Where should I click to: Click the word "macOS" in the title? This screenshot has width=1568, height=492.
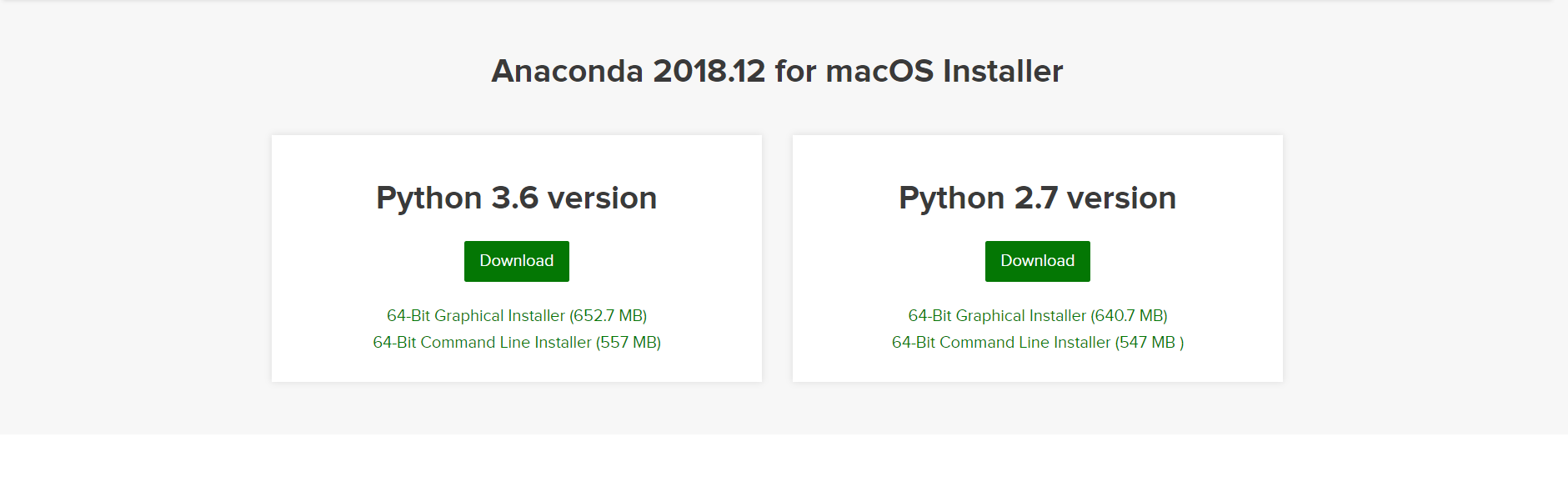point(879,72)
